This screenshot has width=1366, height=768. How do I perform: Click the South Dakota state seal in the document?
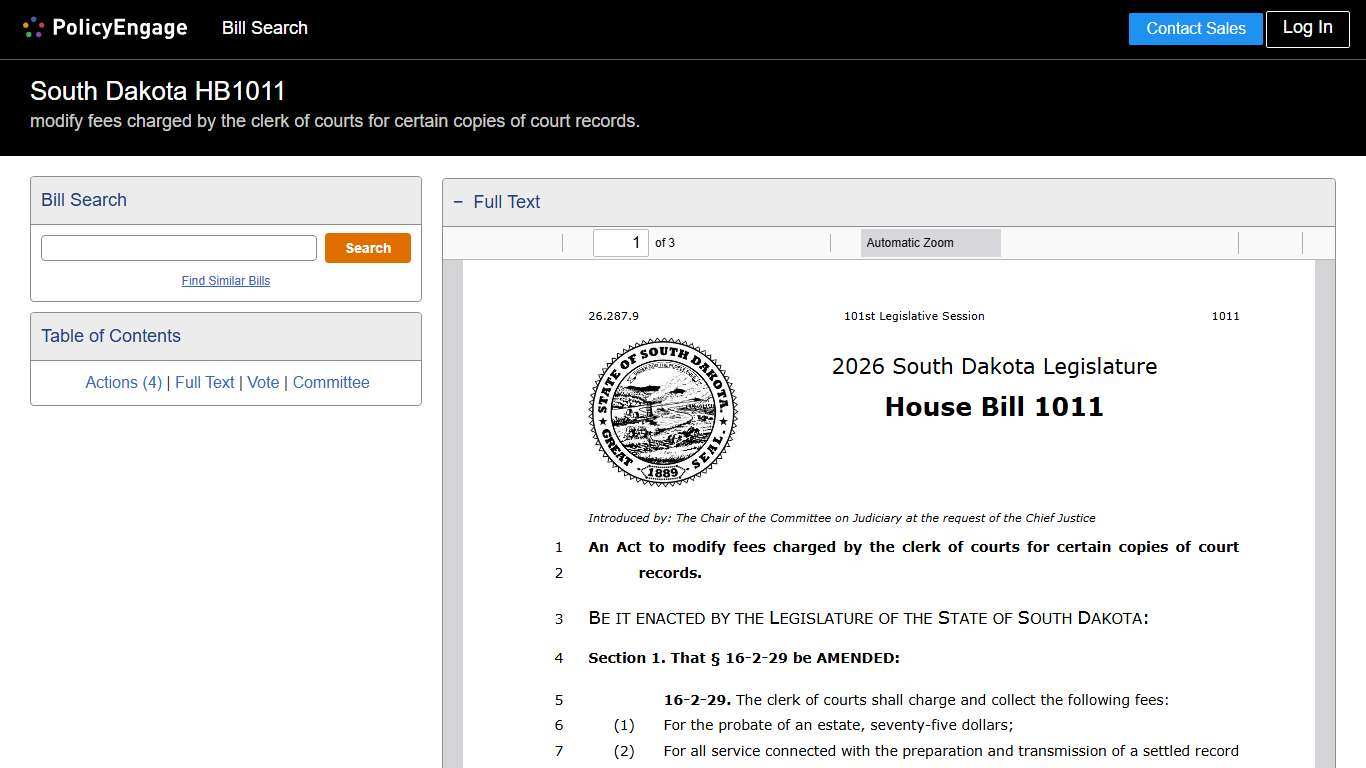(x=662, y=412)
